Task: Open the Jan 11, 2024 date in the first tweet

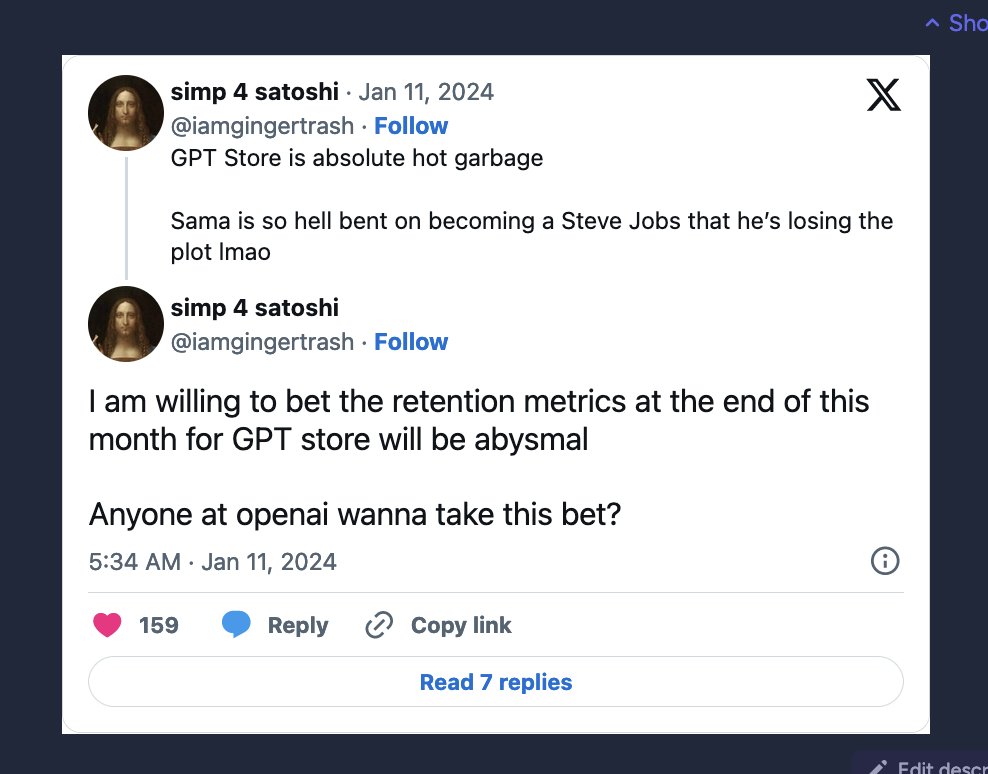Action: pos(426,92)
